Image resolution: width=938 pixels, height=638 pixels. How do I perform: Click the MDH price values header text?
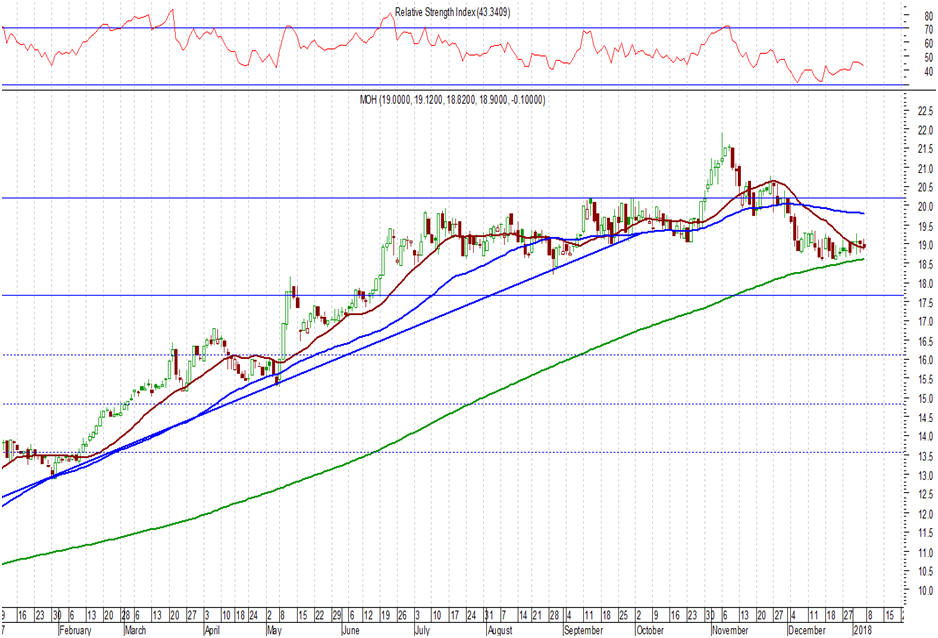coord(452,100)
